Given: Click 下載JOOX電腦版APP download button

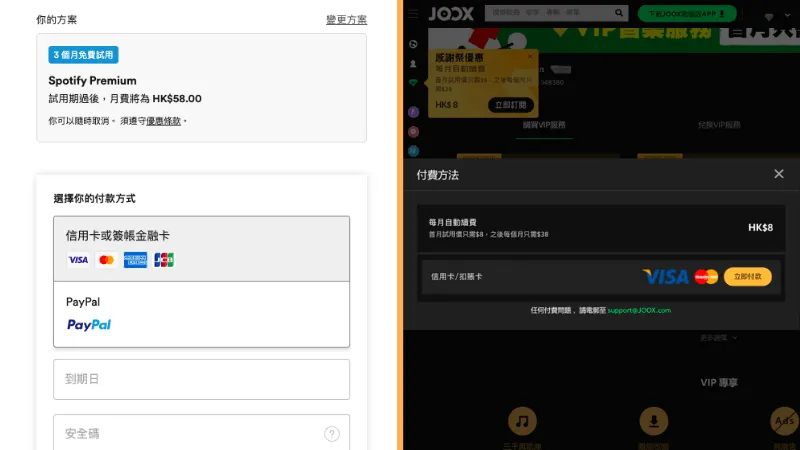Looking at the screenshot, I should point(687,14).
